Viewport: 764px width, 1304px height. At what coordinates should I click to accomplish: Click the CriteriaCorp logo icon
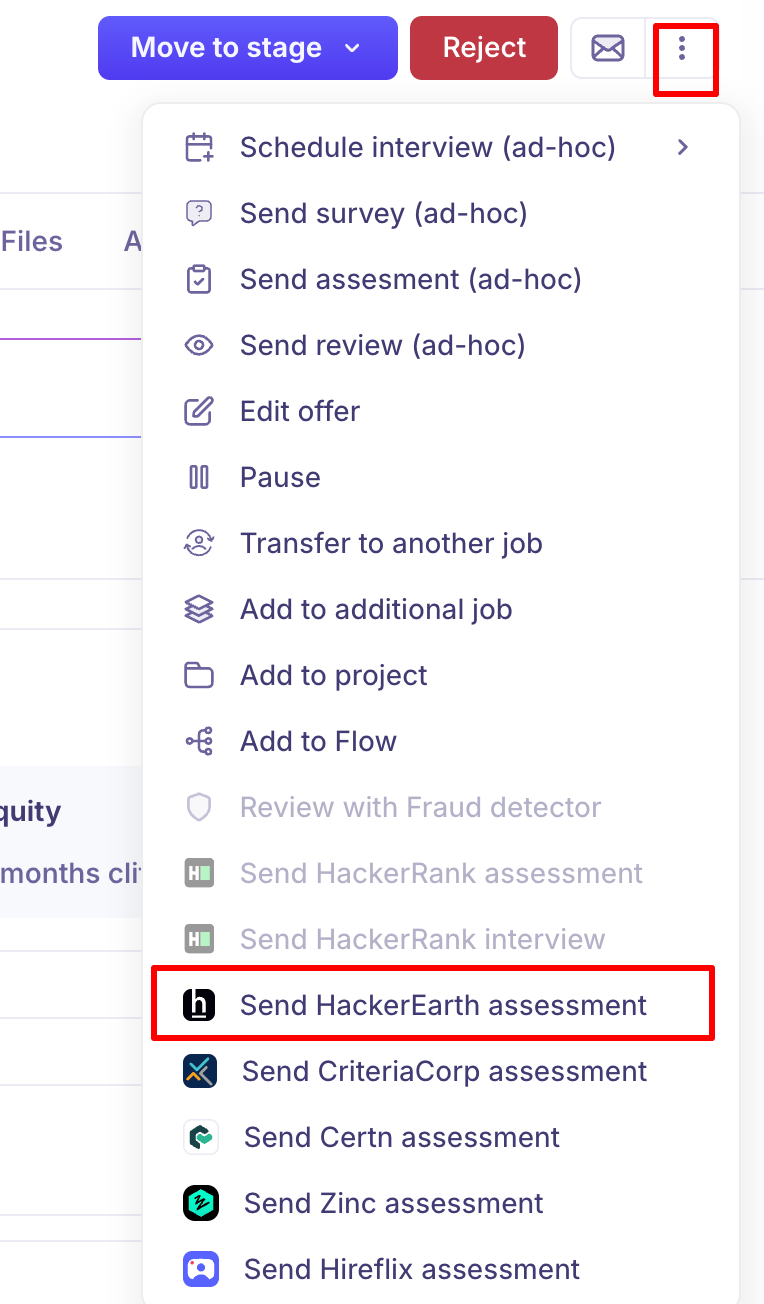coord(200,1071)
